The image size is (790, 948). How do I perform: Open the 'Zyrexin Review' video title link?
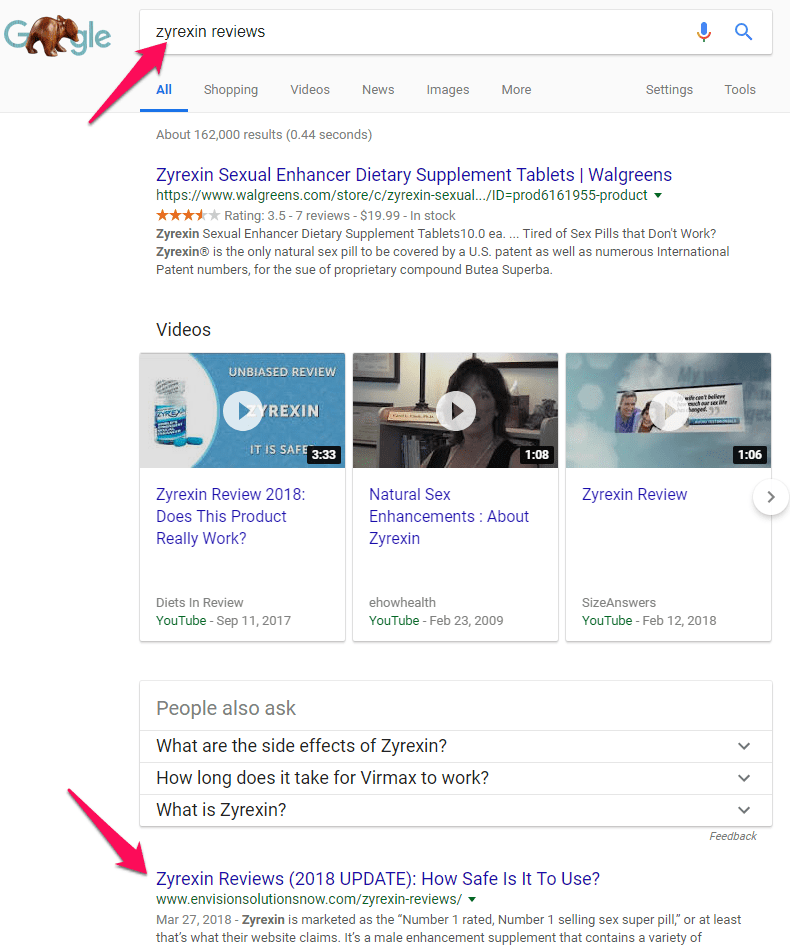coord(634,495)
